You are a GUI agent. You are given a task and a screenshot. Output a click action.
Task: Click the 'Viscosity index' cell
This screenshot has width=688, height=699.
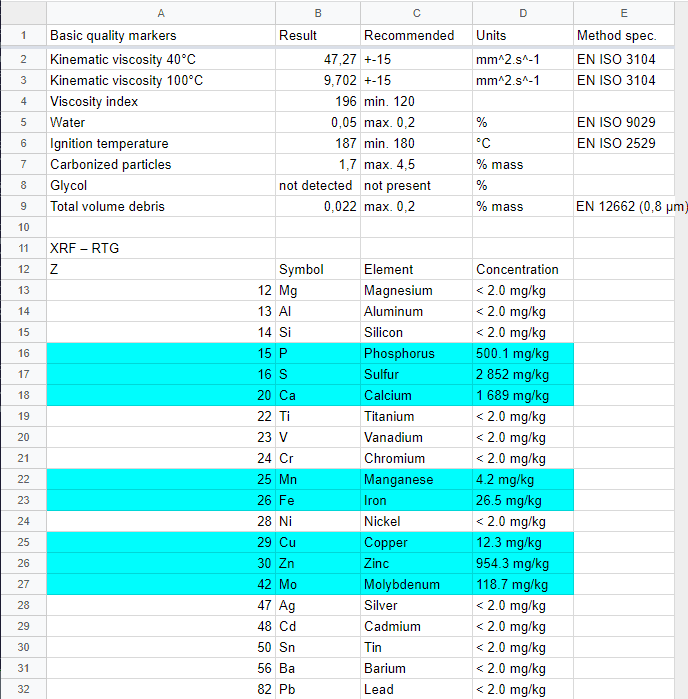tap(161, 101)
